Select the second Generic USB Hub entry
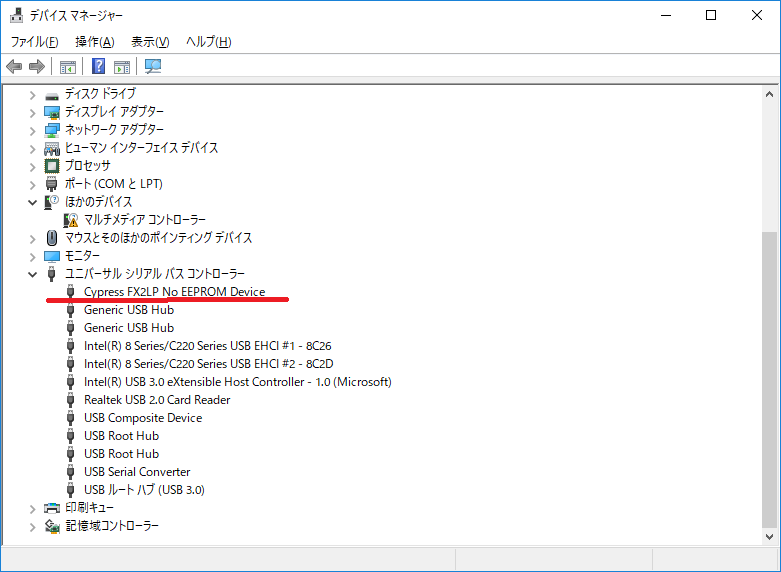Viewport: 781px width, 572px height. 129,327
